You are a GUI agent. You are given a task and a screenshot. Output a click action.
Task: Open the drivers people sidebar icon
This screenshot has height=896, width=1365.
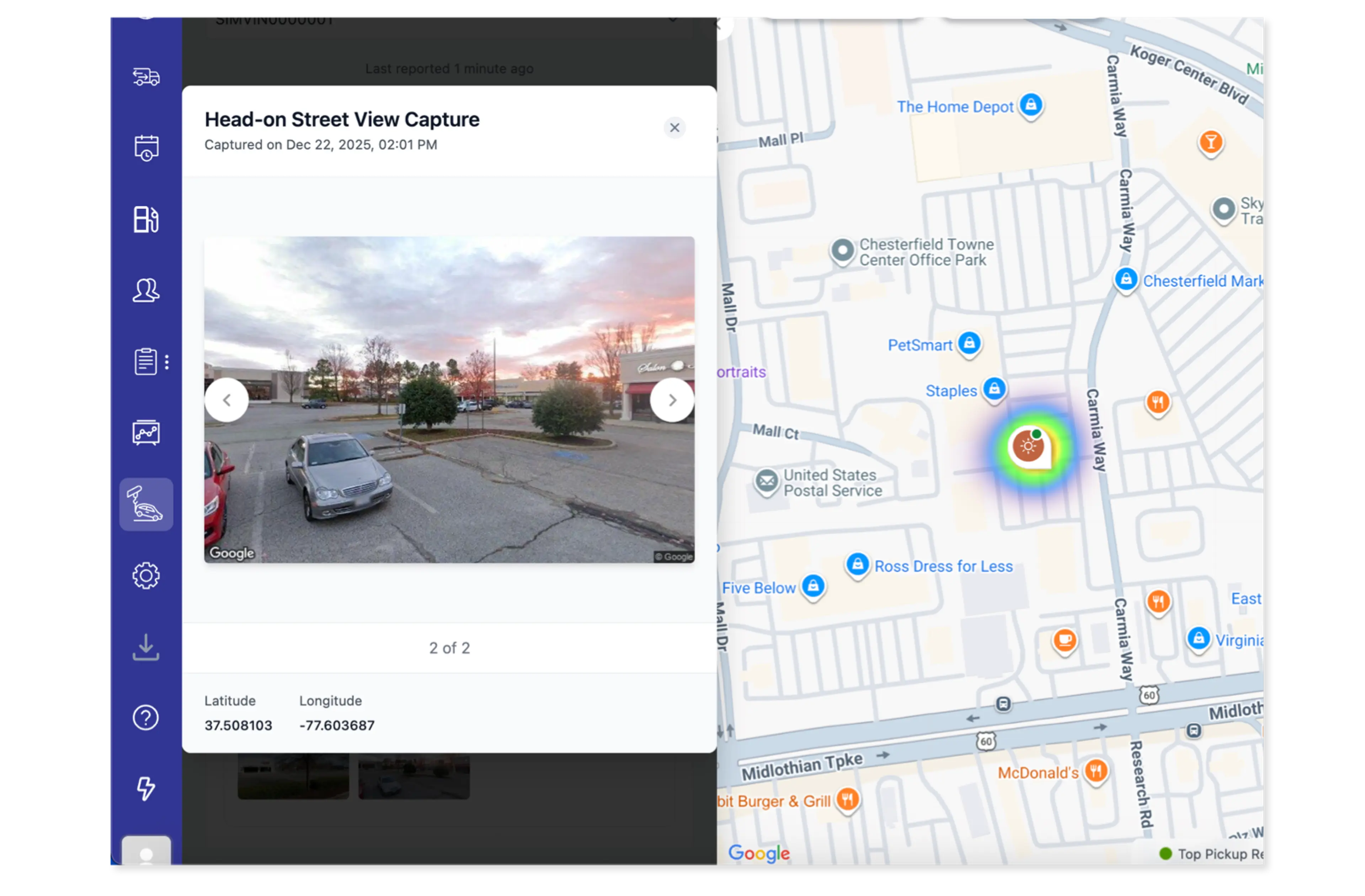click(x=146, y=290)
